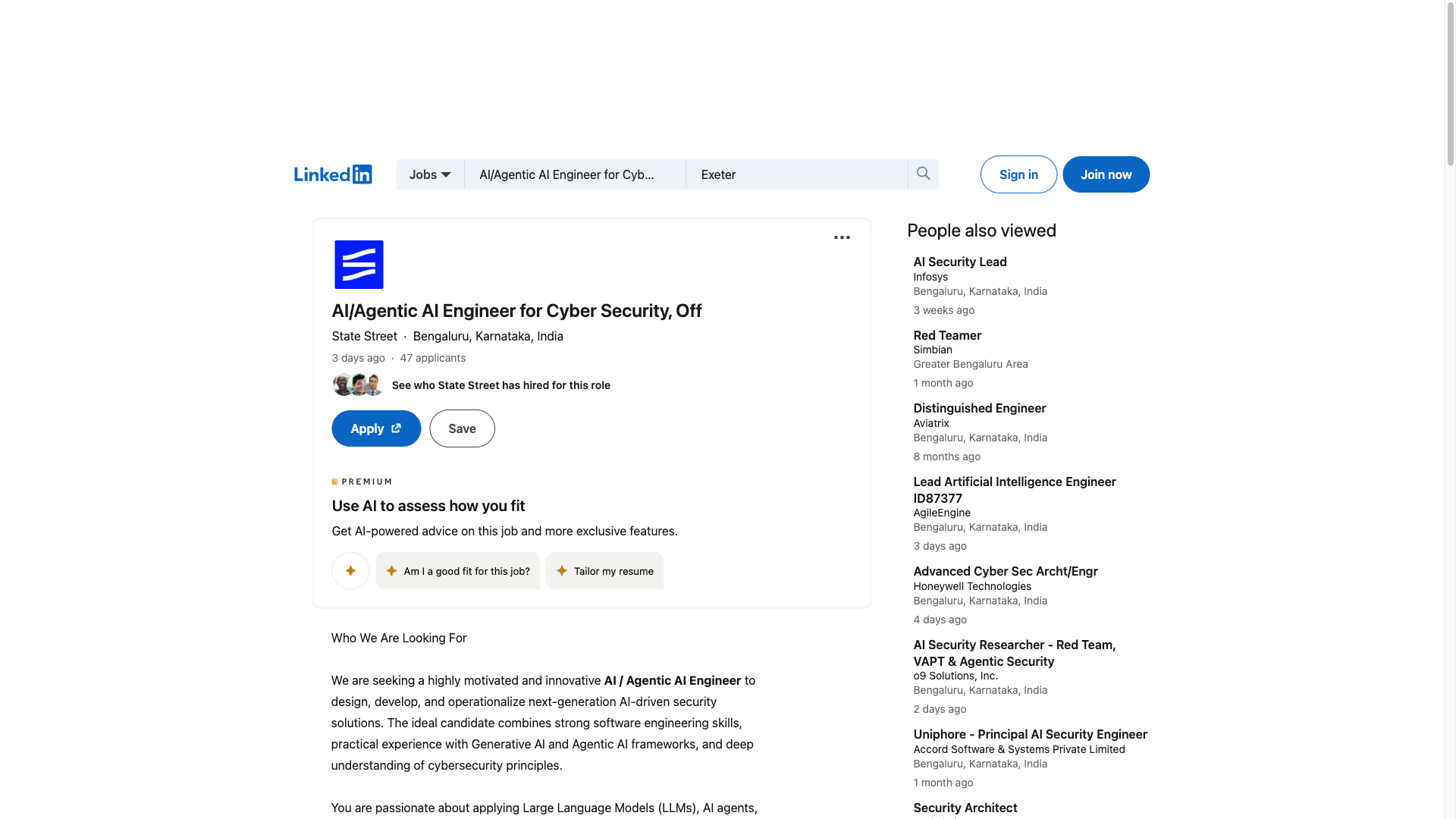1456x819 pixels.
Task: Click the State Street company logo
Action: coord(359,265)
